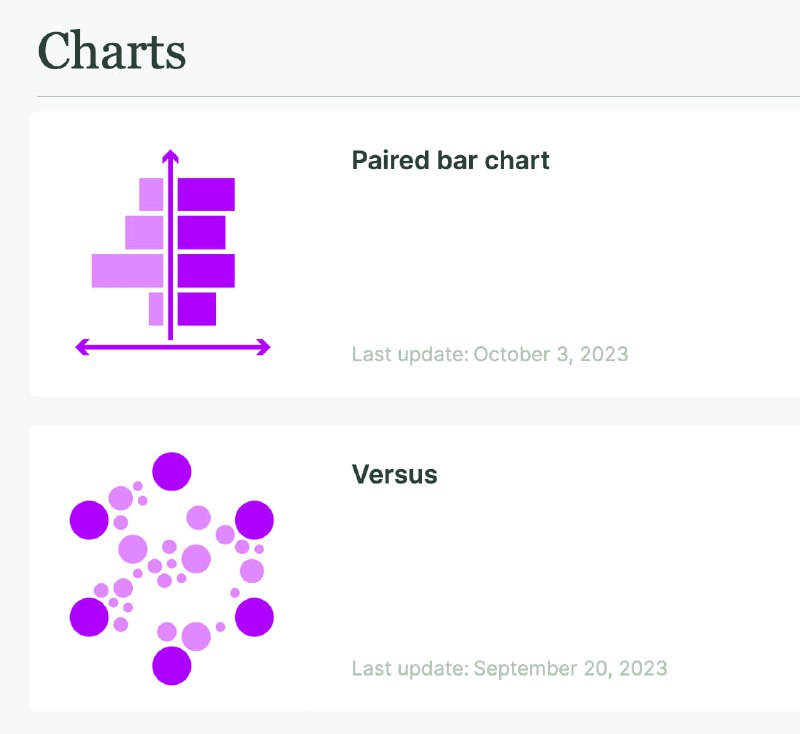Open the "Versus" title link

394,474
